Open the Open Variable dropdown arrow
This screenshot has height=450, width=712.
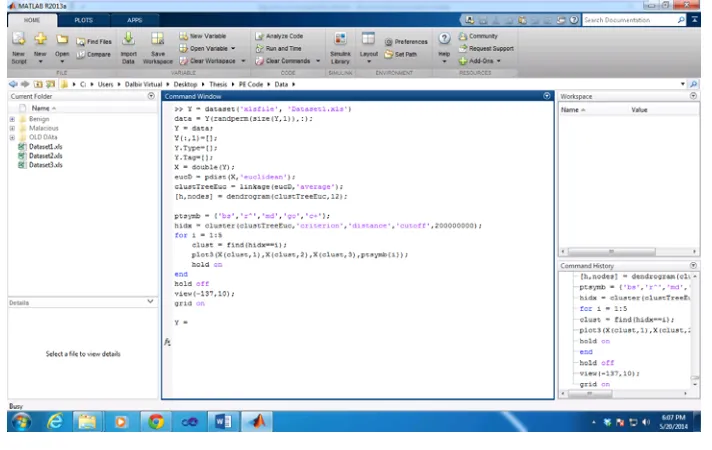(x=233, y=48)
